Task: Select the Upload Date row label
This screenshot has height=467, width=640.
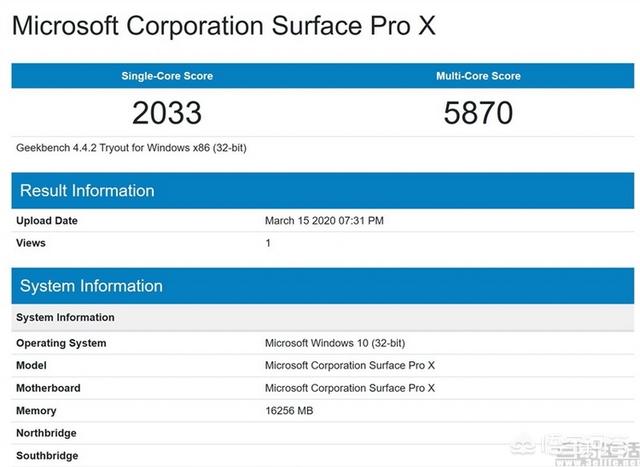Action: click(47, 221)
